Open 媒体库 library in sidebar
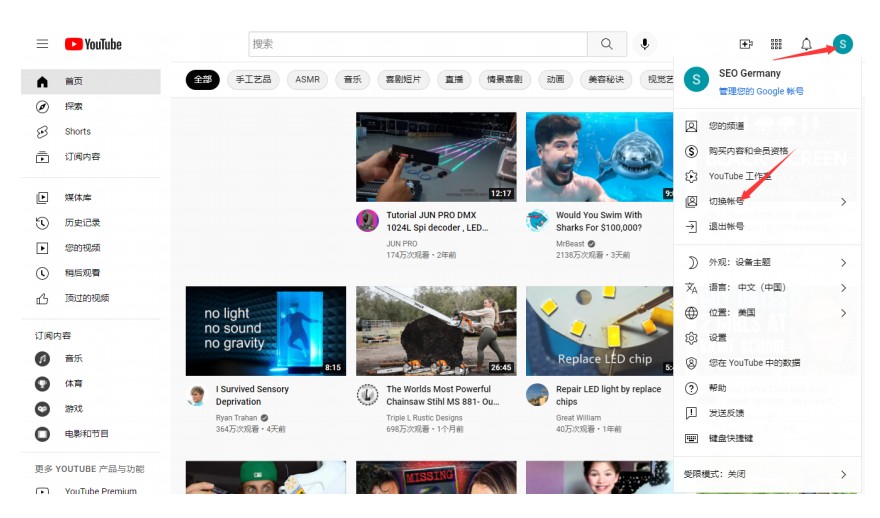880x518 pixels. point(91,198)
